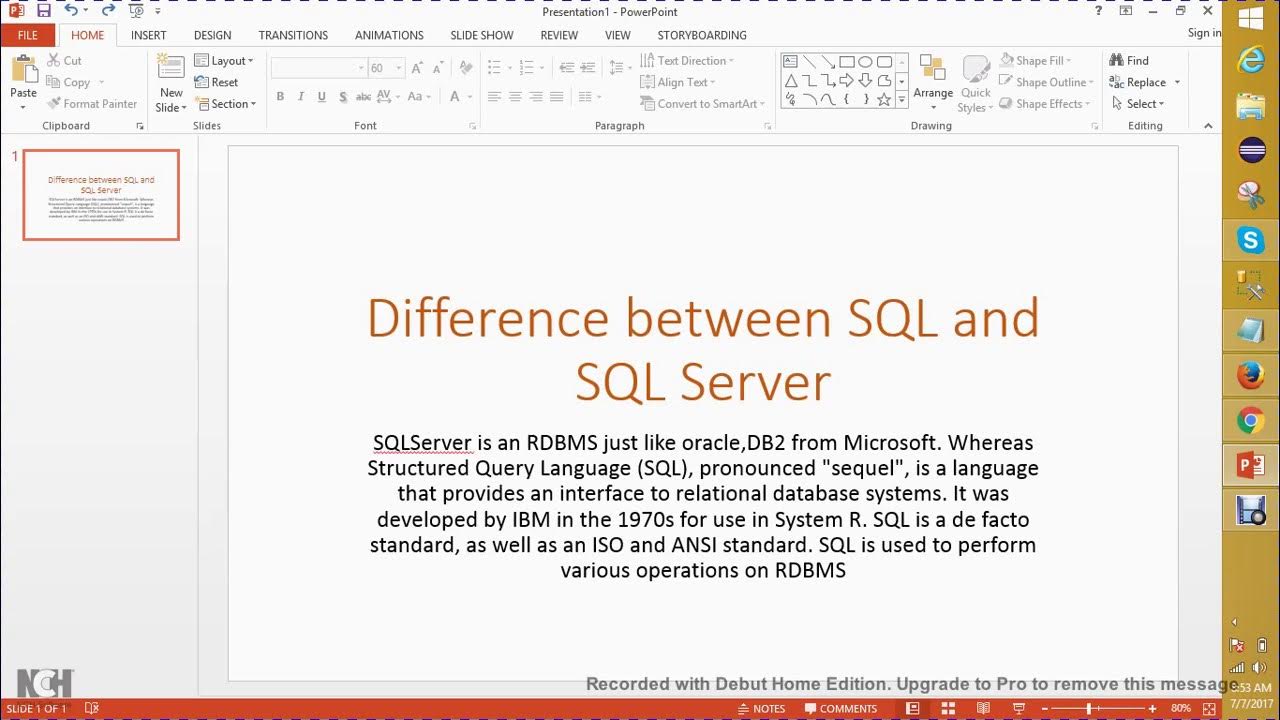Toggle Italic formatting
The height and width of the screenshot is (720, 1280).
pos(301,97)
